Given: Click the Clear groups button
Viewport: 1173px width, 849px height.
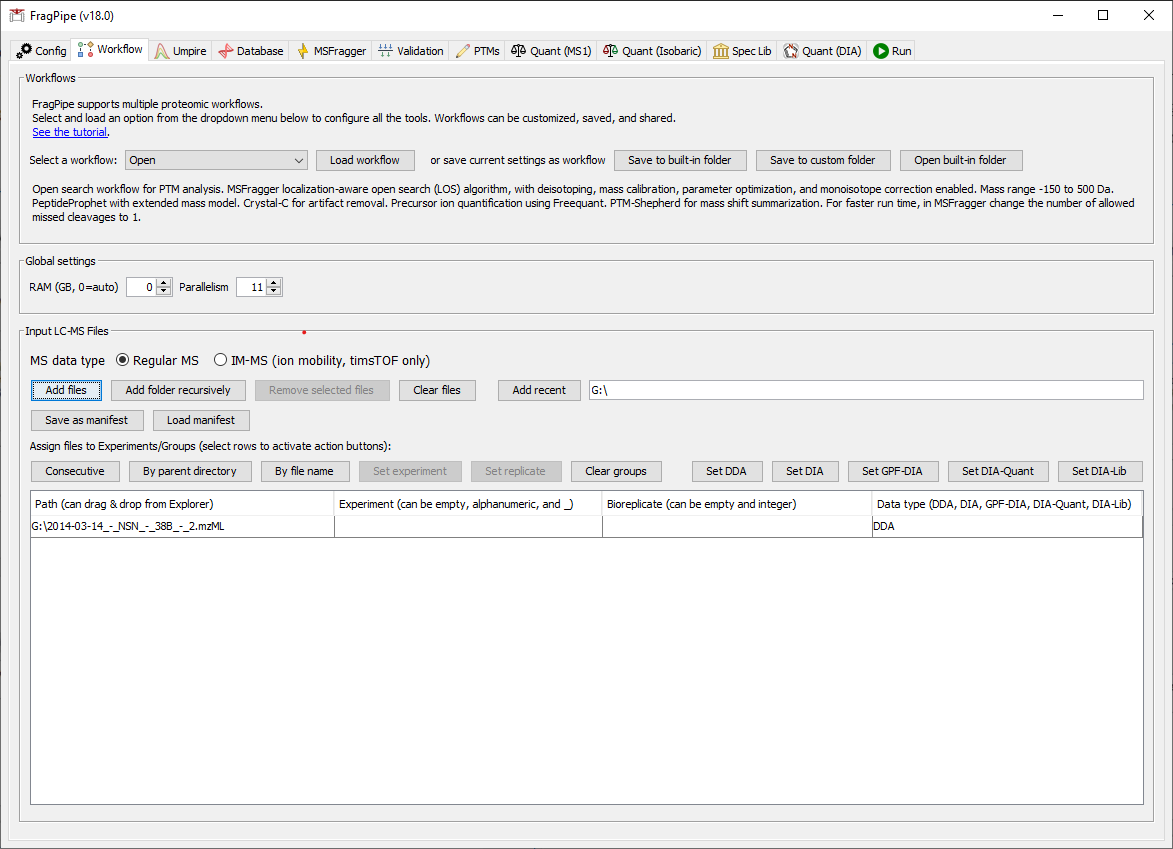Looking at the screenshot, I should (x=616, y=471).
